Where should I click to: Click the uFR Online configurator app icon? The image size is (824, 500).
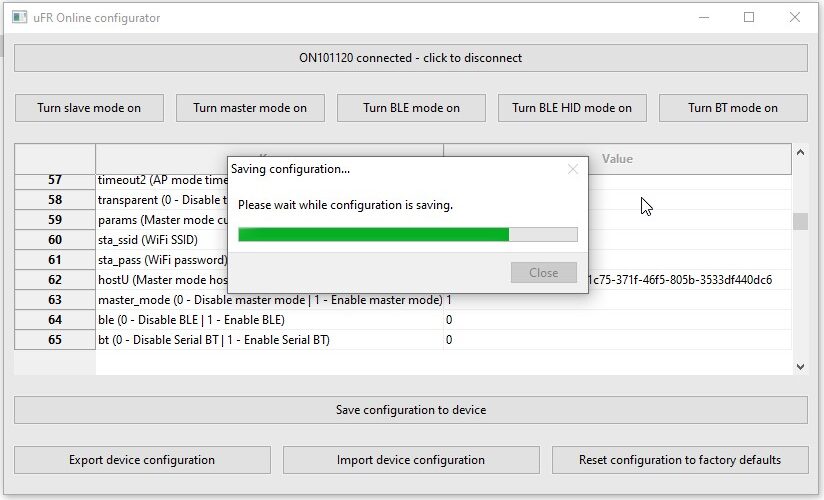pyautogui.click(x=19, y=17)
